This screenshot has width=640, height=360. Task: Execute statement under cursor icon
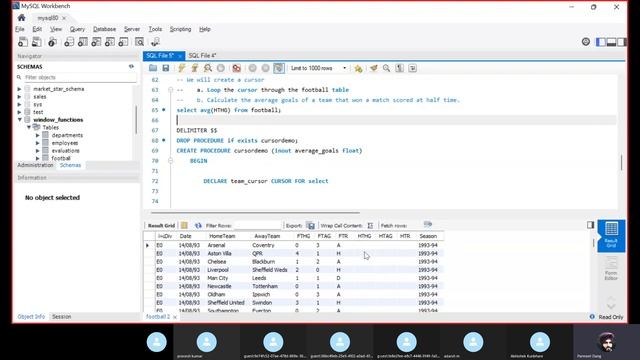click(x=195, y=68)
